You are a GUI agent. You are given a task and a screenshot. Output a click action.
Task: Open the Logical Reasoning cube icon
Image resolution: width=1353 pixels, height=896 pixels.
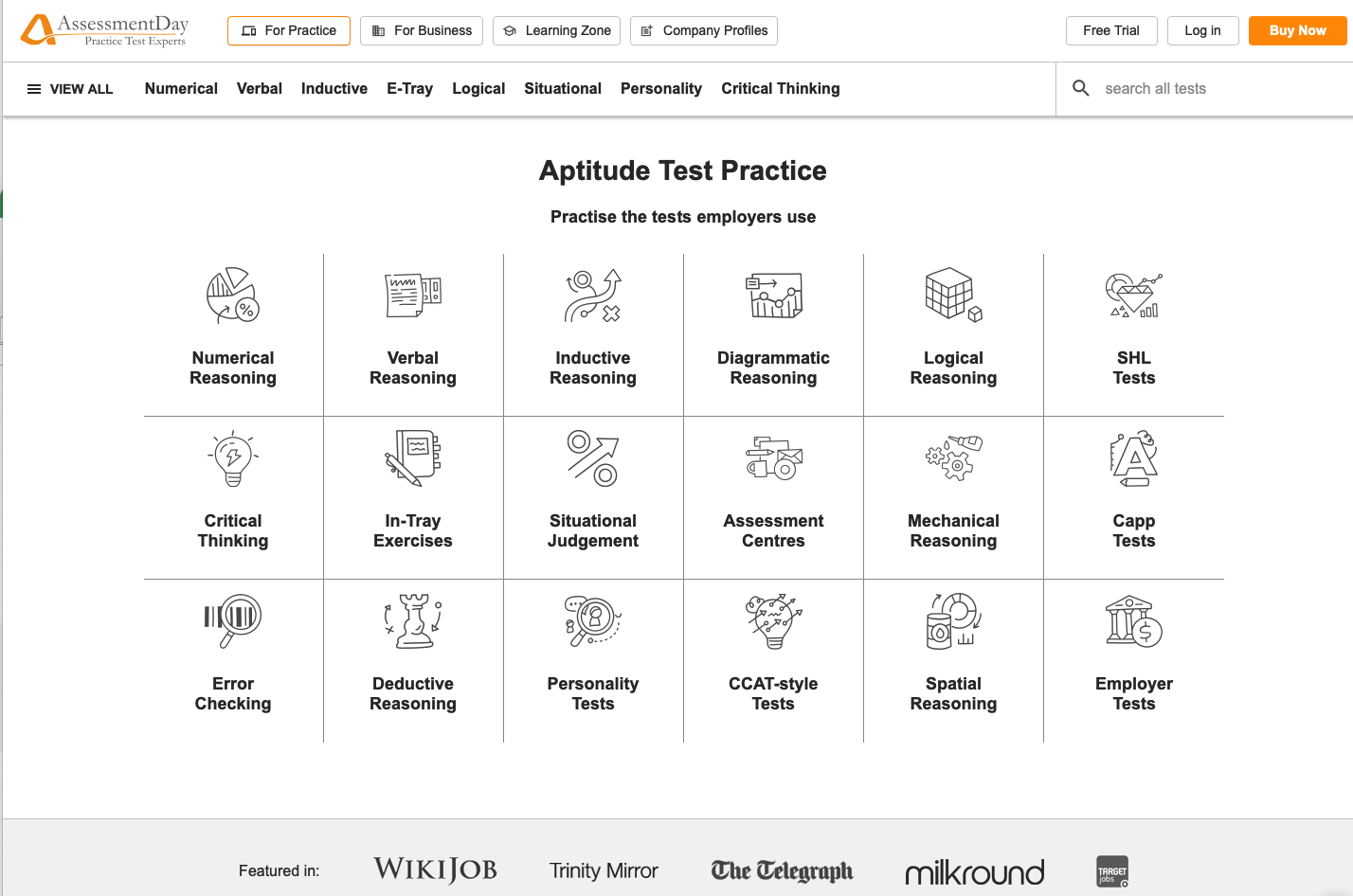[953, 295]
